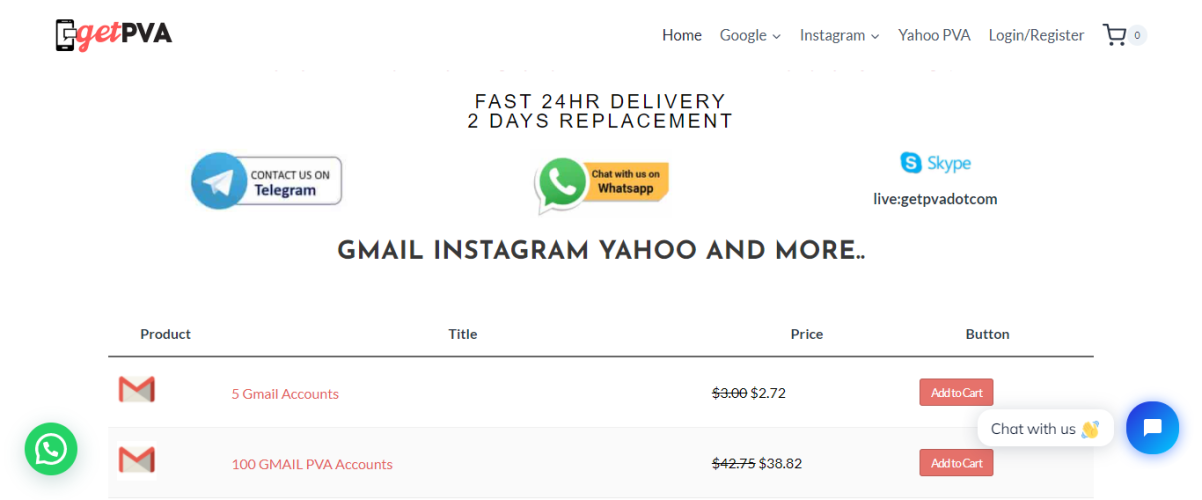Open the Login/Register page
Image resolution: width=1202 pixels, height=500 pixels.
pos(1036,35)
